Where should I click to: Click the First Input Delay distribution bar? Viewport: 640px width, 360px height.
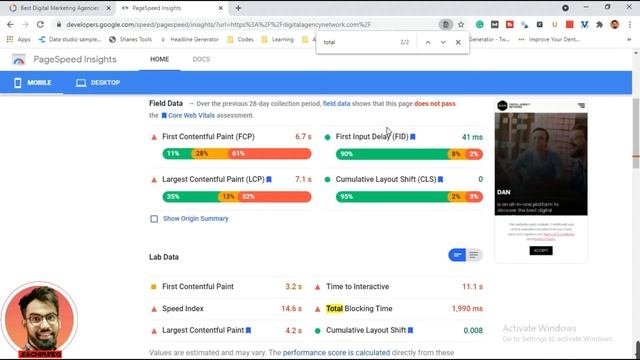click(409, 154)
